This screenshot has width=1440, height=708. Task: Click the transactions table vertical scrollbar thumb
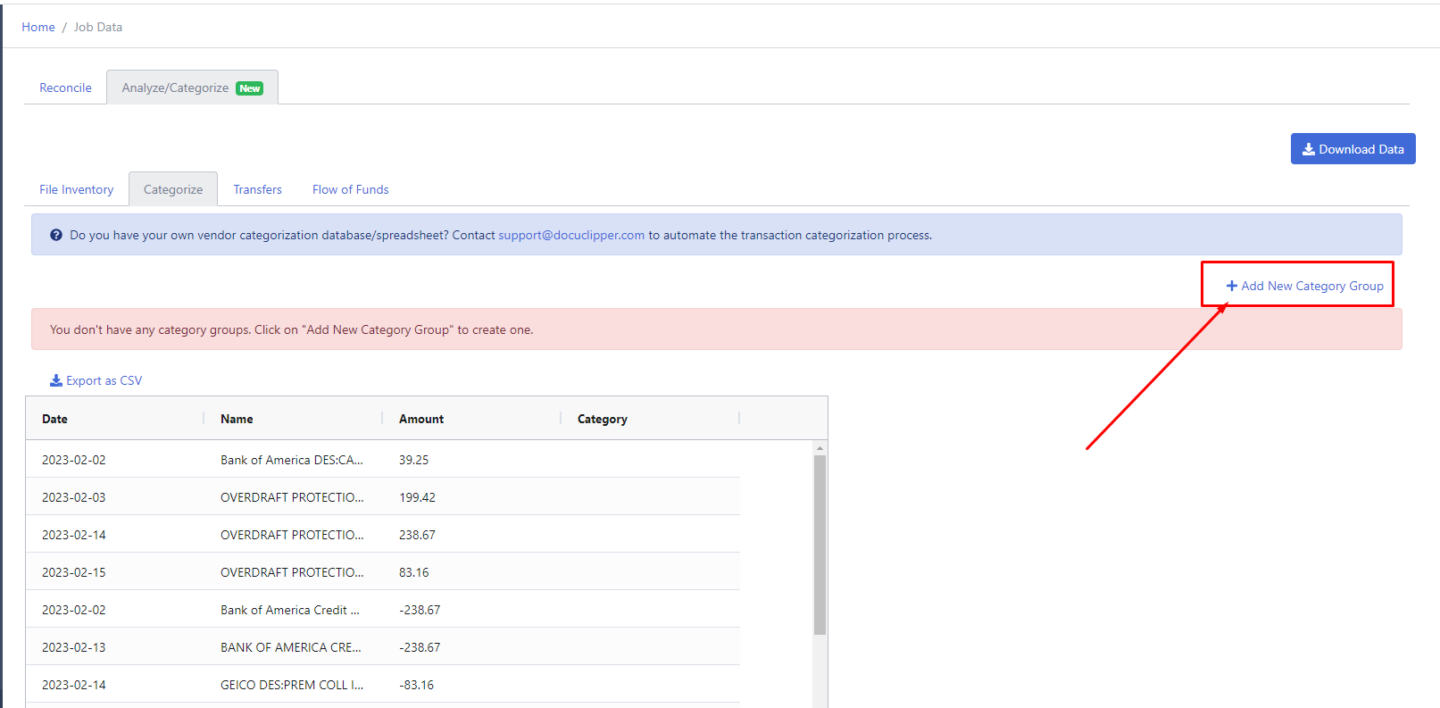[x=820, y=545]
